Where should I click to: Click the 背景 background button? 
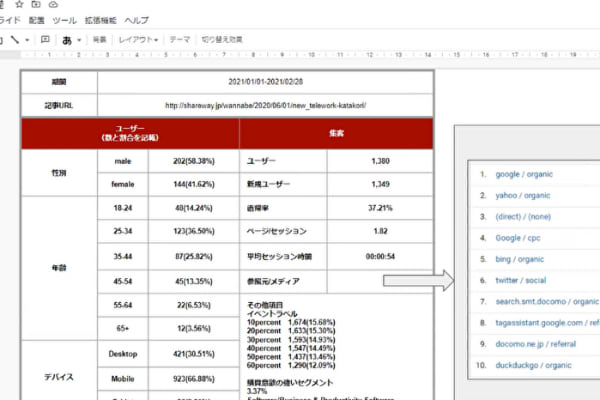click(100, 40)
